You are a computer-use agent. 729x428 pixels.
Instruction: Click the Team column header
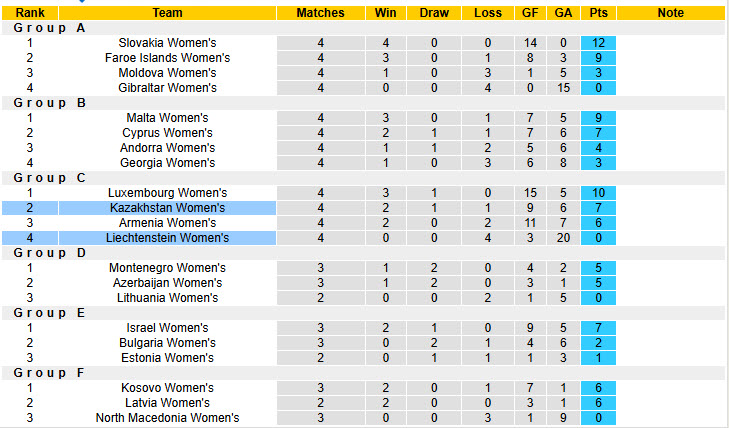[167, 13]
